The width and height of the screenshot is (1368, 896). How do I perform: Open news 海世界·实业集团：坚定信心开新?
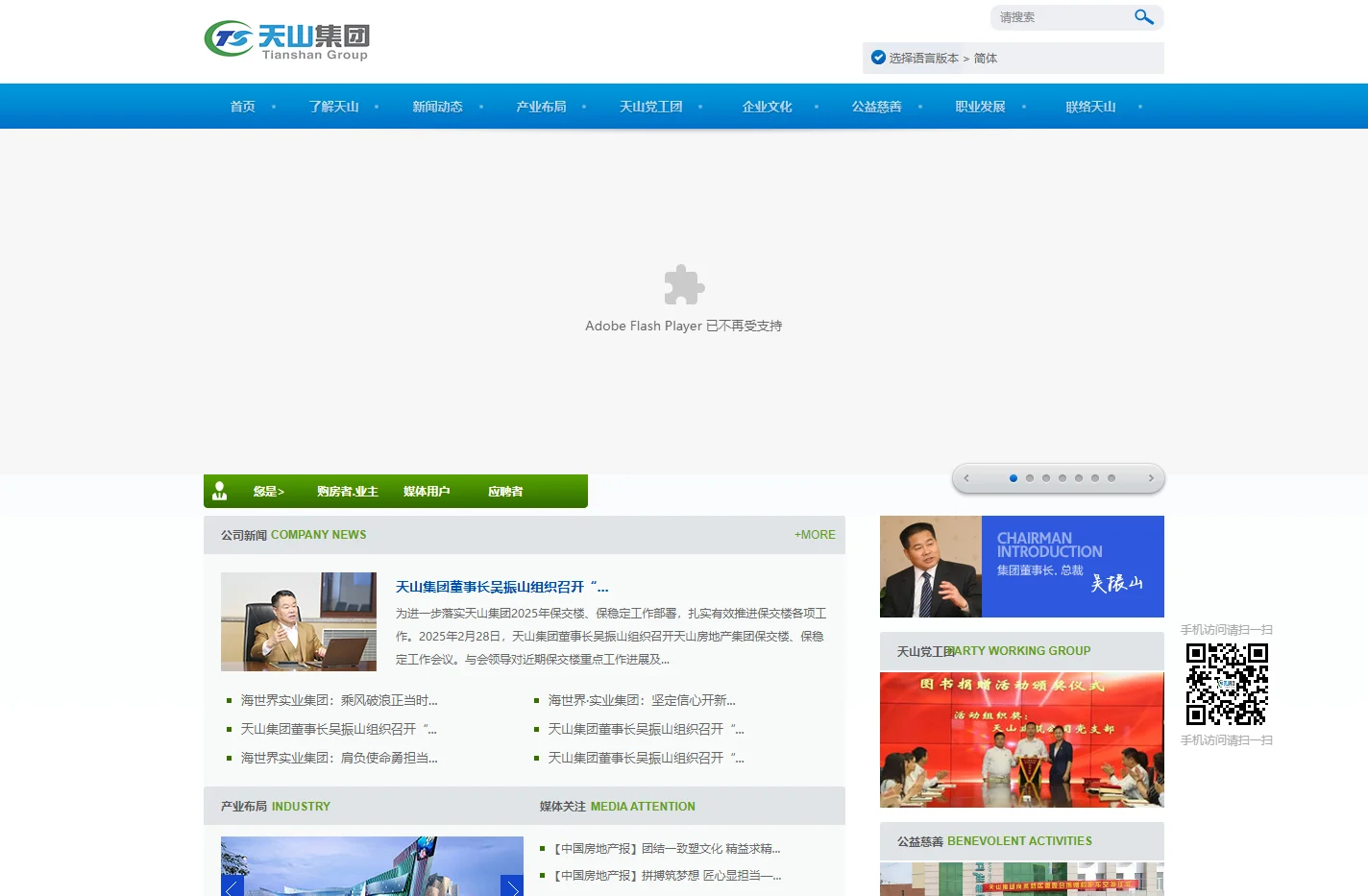(x=642, y=701)
